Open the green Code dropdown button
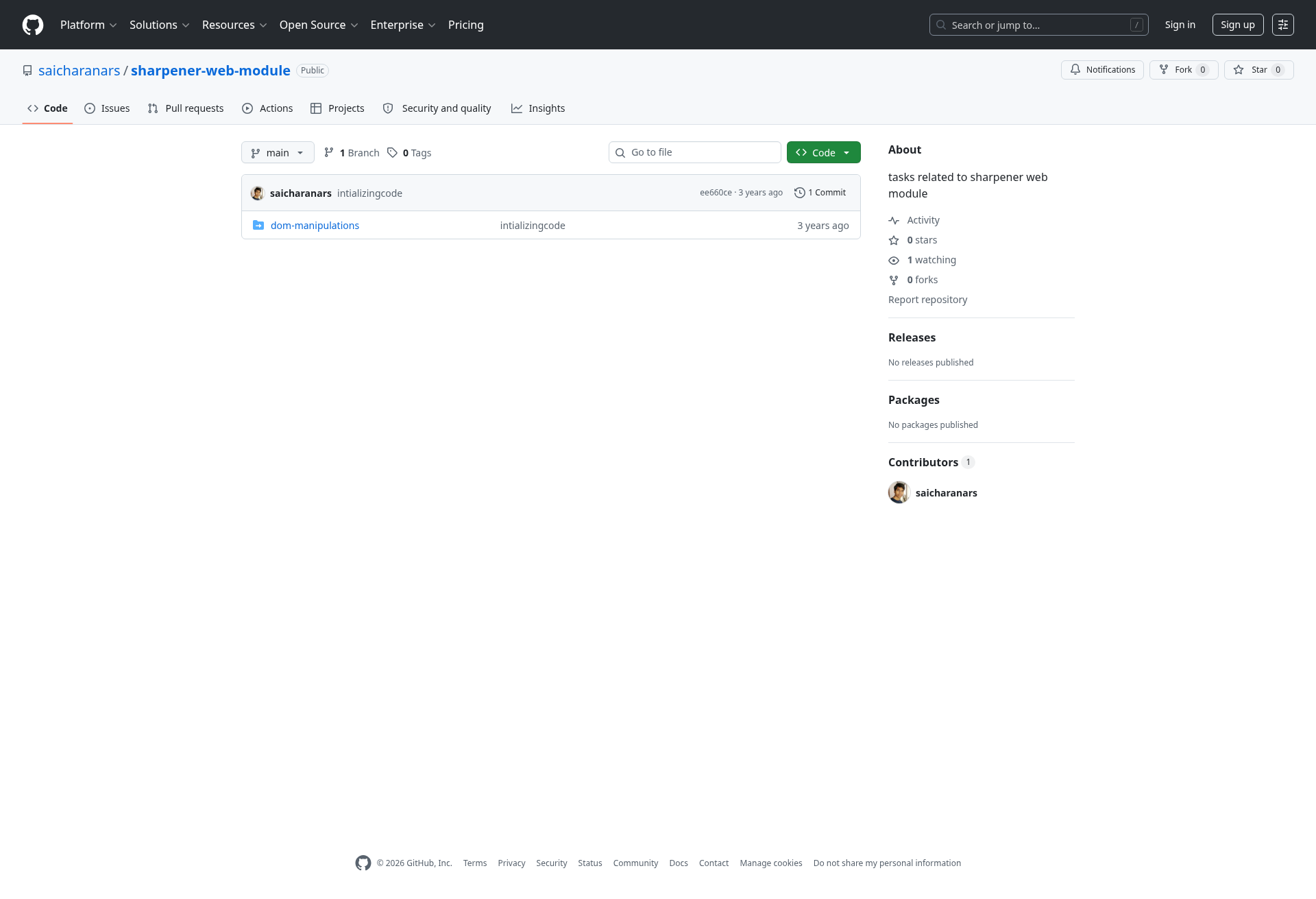 [824, 152]
